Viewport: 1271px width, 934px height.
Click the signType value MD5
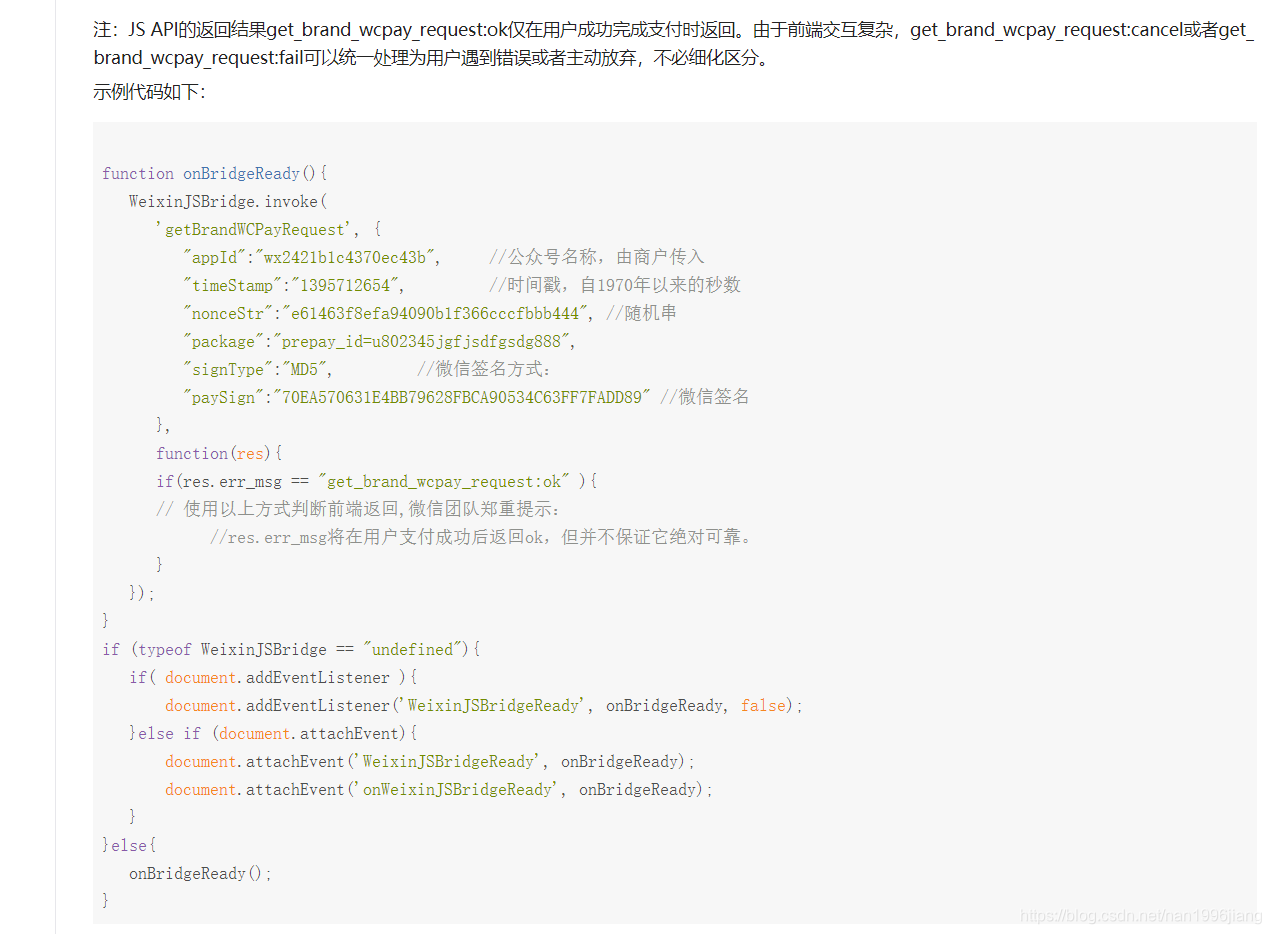click(303, 369)
